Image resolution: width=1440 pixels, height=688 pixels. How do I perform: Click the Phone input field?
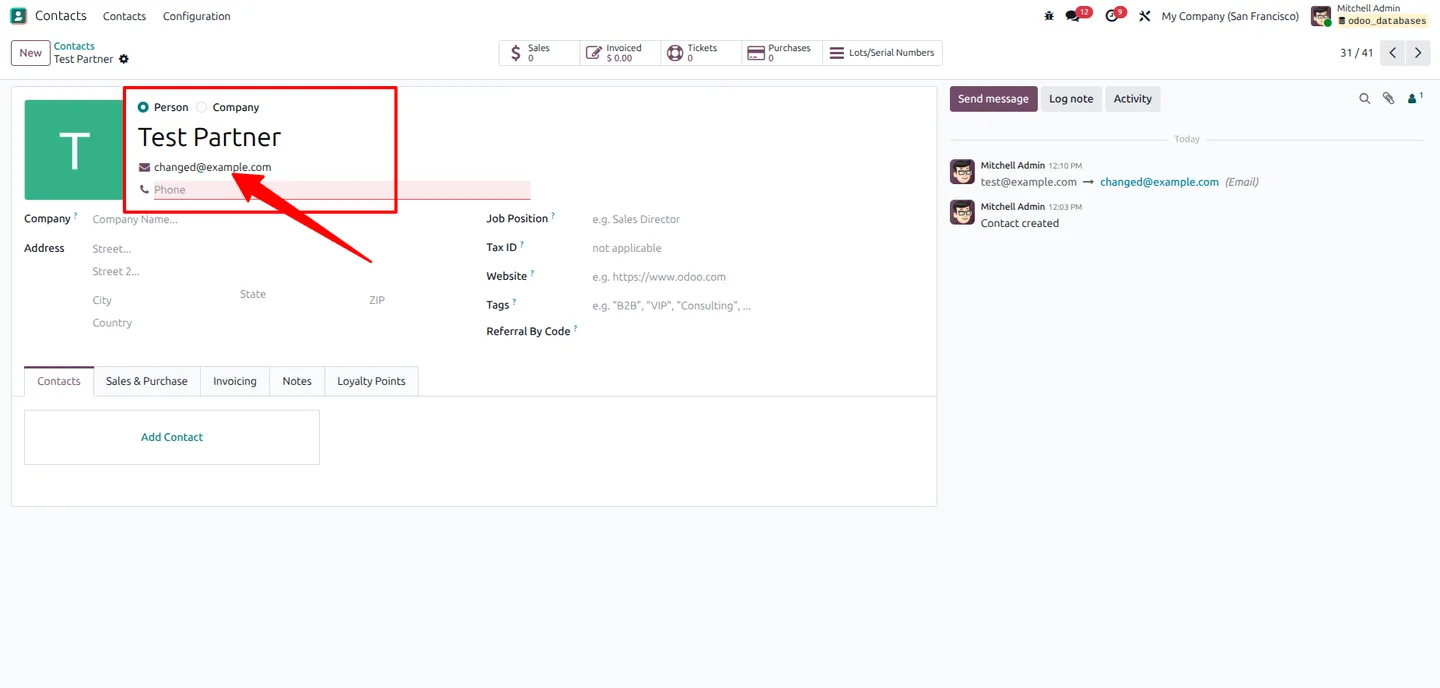coord(342,190)
